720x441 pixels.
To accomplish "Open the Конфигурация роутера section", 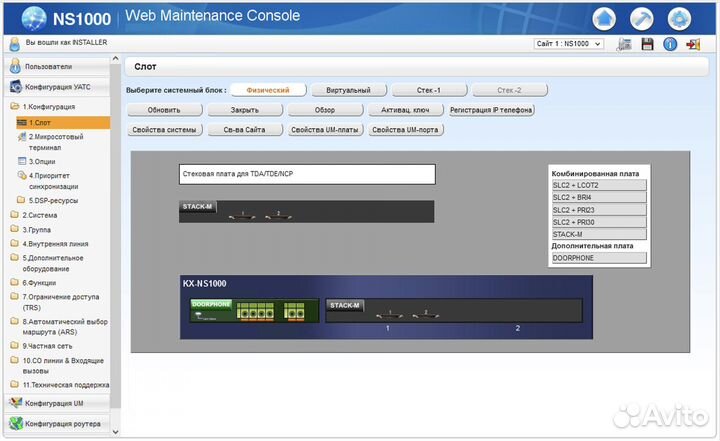I will (62, 424).
